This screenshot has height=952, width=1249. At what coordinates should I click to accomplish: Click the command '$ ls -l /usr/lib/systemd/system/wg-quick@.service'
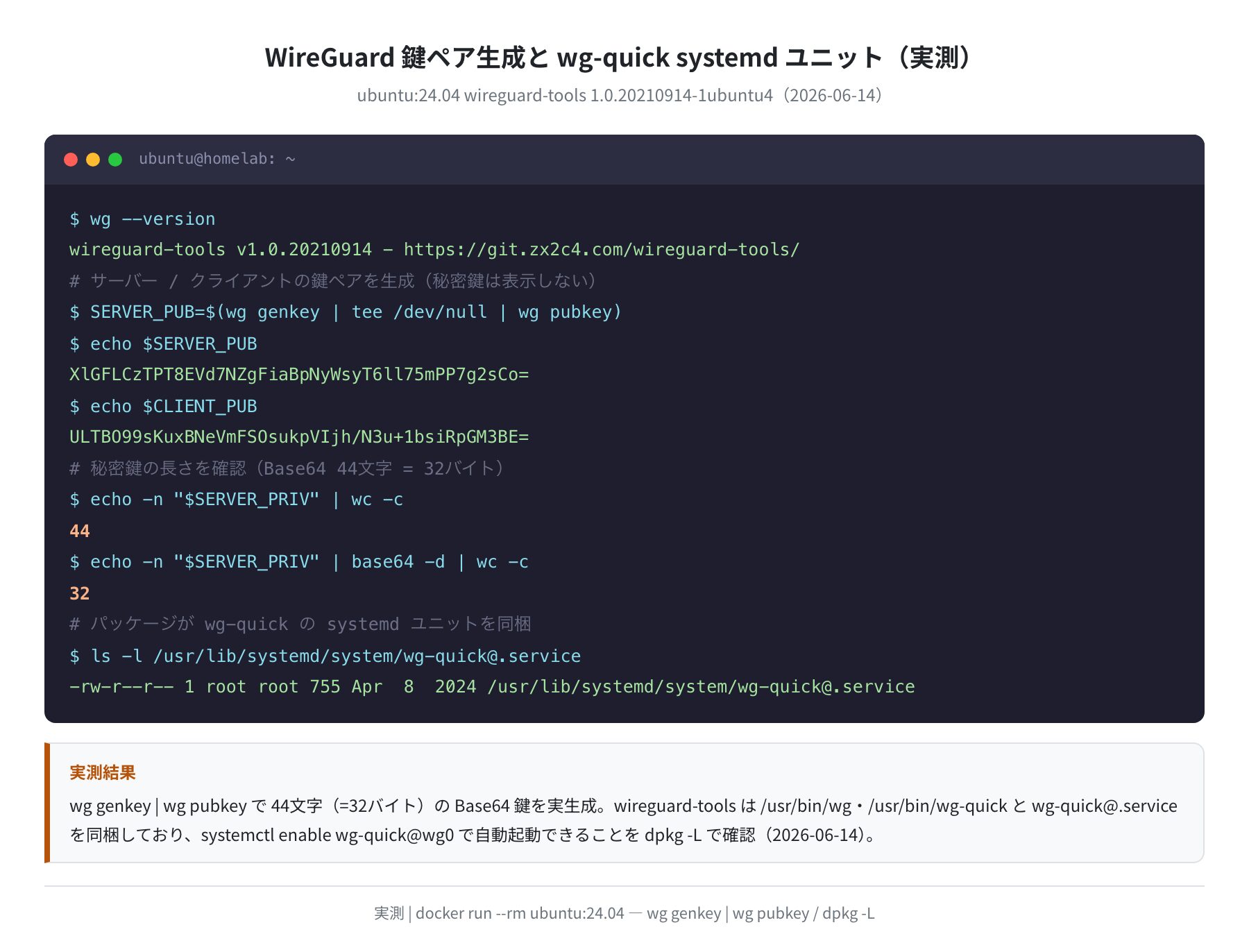click(x=325, y=656)
